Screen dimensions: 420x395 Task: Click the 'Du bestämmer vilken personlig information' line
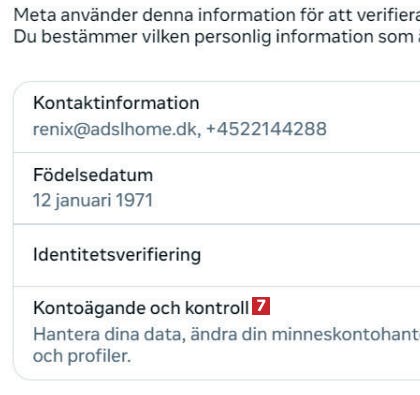point(217,37)
